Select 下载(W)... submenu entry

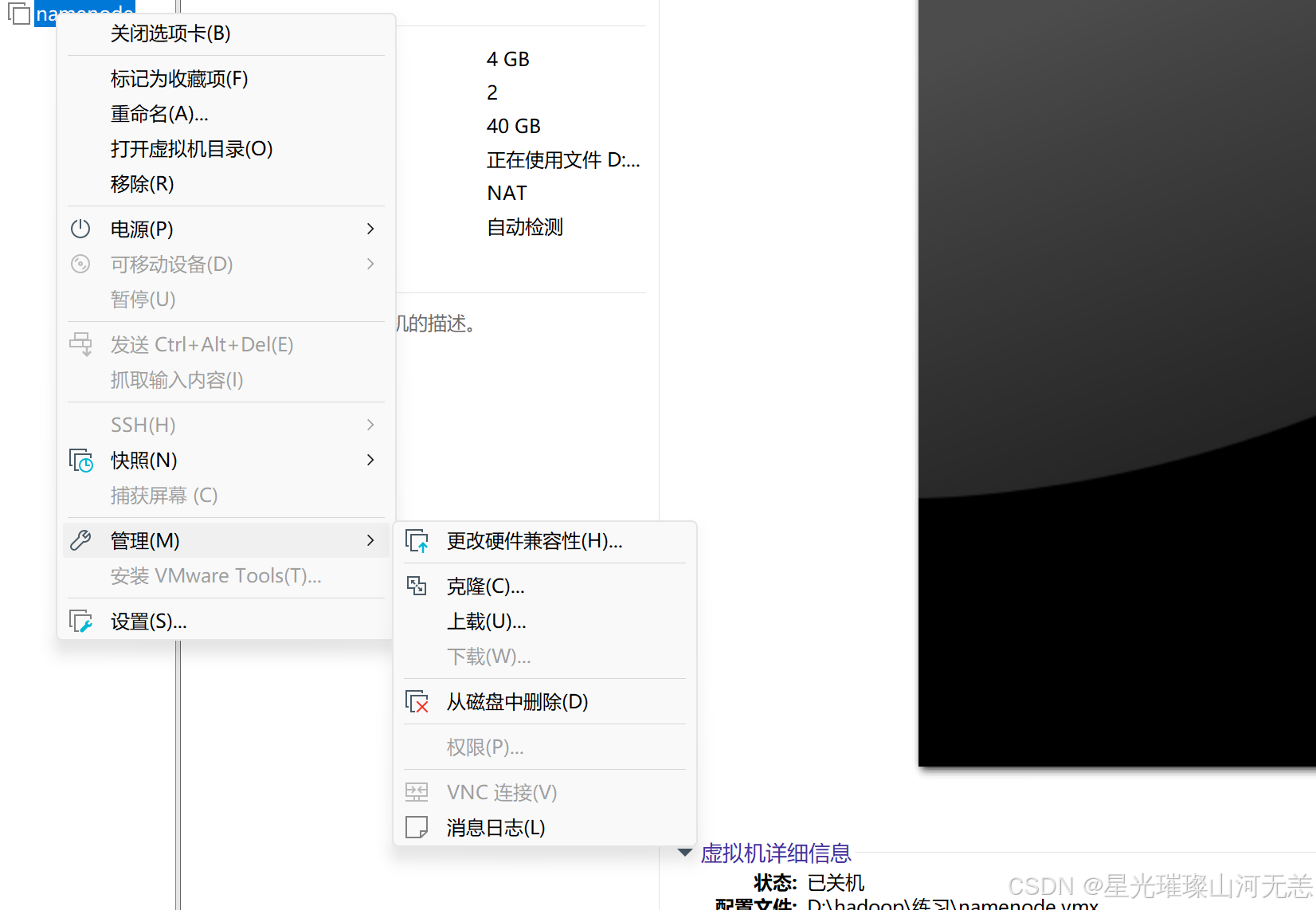[545, 657]
